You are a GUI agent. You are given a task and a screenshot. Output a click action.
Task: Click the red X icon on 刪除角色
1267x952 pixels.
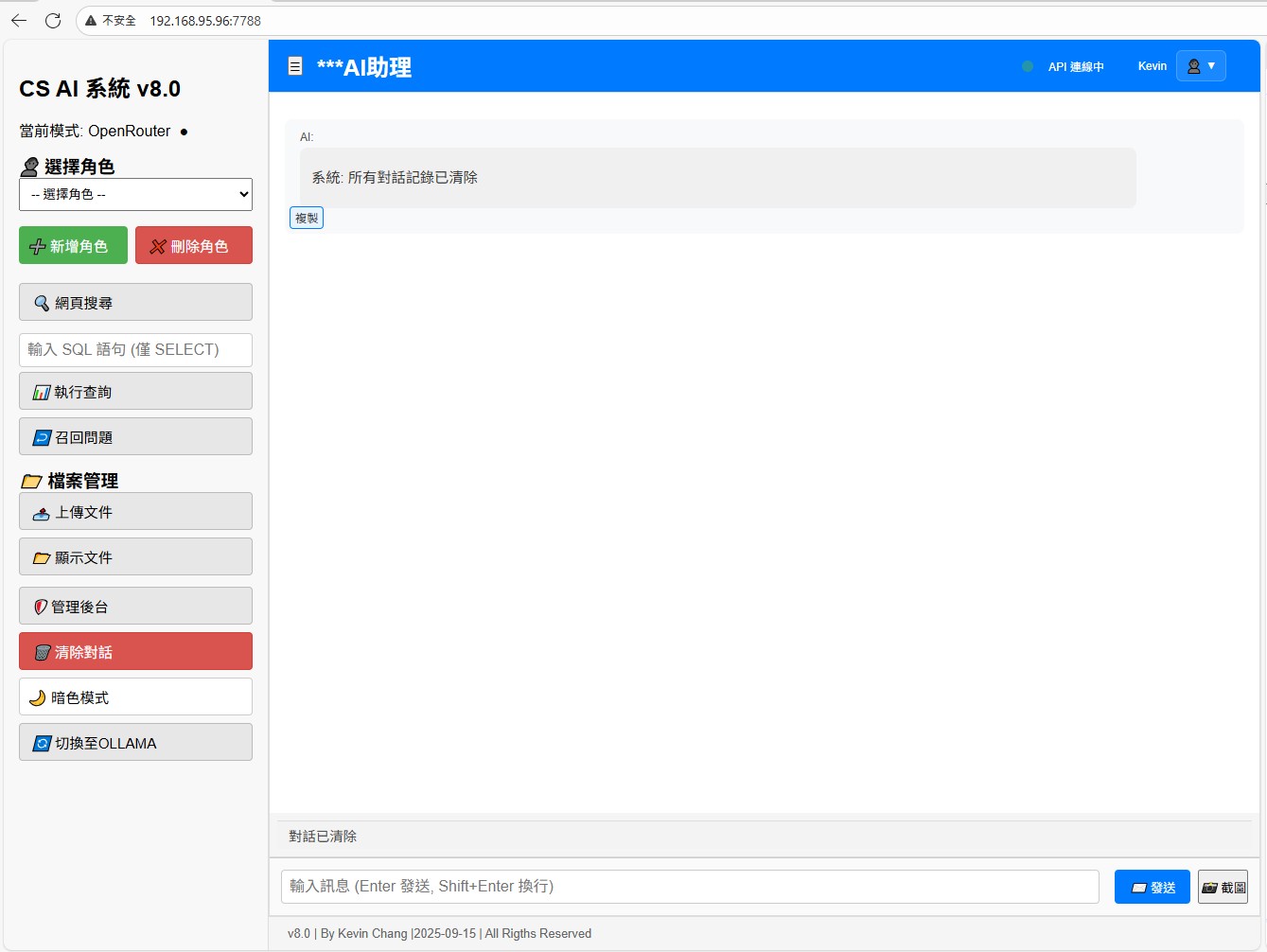coord(158,246)
